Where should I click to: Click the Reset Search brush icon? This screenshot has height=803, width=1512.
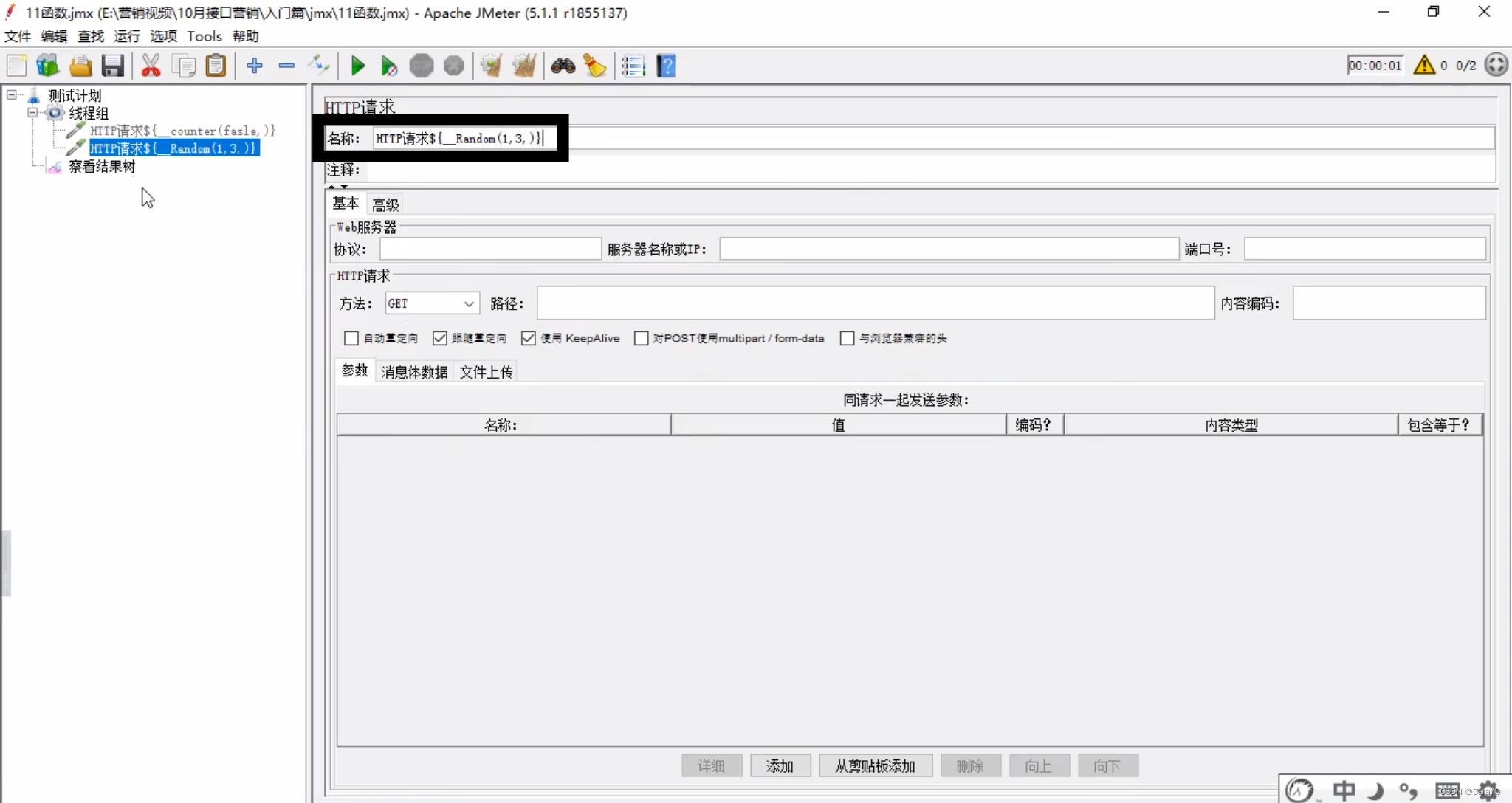pyautogui.click(x=595, y=66)
